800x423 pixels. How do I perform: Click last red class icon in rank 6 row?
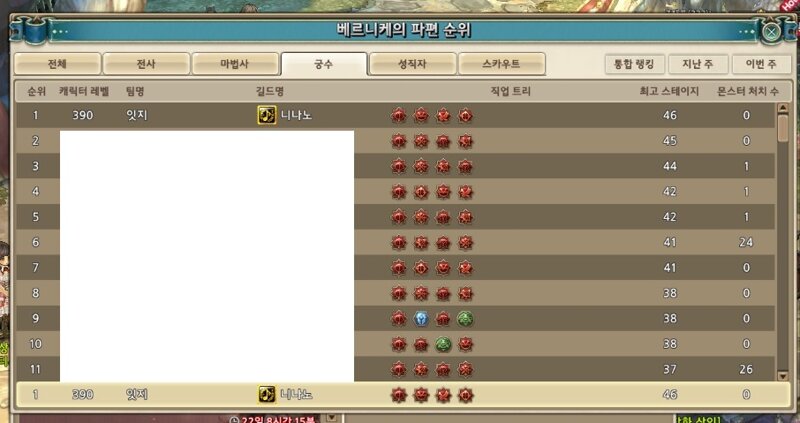465,243
